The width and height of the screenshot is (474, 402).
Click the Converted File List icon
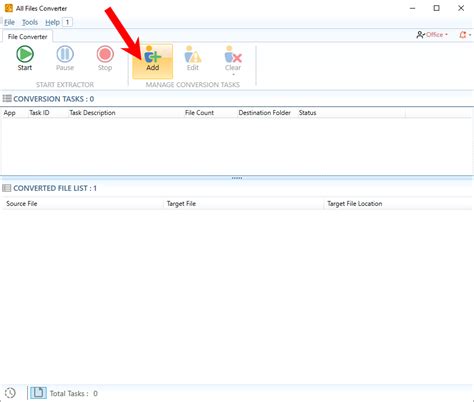7,188
